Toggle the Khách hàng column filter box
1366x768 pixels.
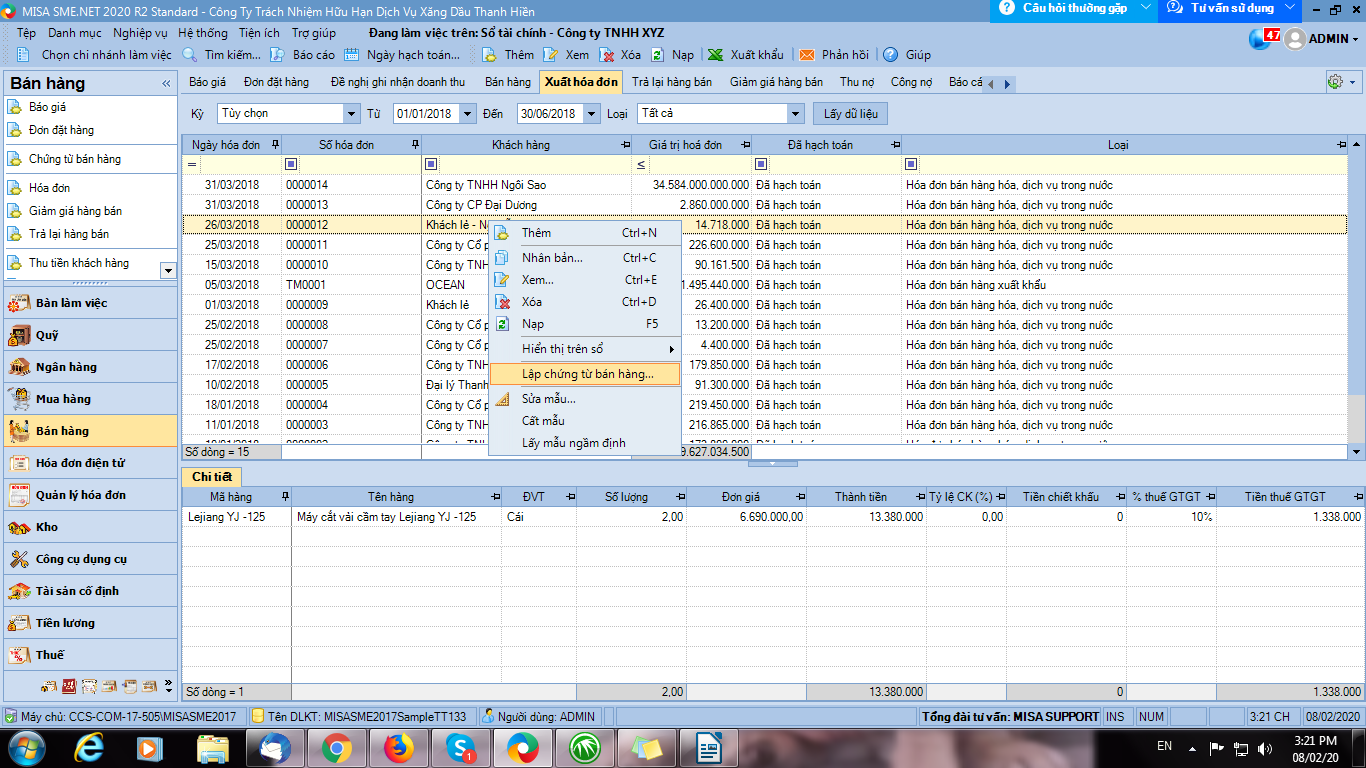tap(431, 164)
